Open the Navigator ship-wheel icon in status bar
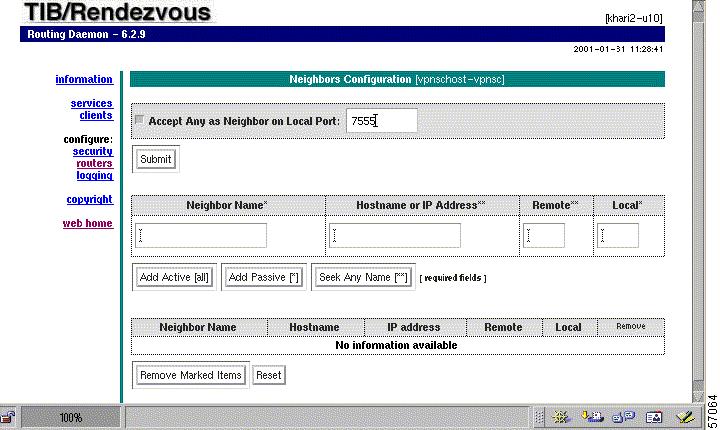 (x=561, y=417)
